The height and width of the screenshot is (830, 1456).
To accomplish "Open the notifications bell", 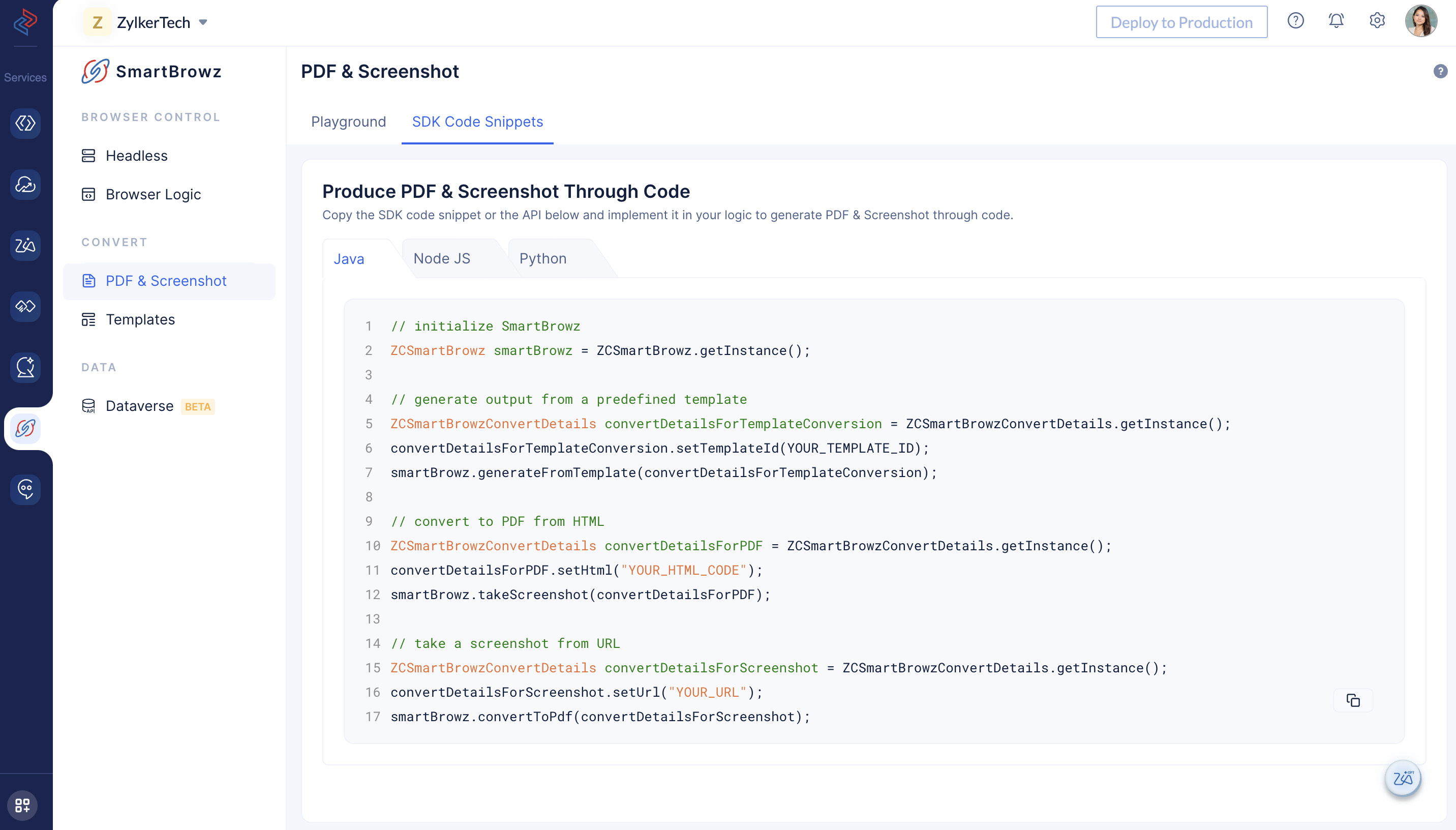I will click(x=1336, y=21).
